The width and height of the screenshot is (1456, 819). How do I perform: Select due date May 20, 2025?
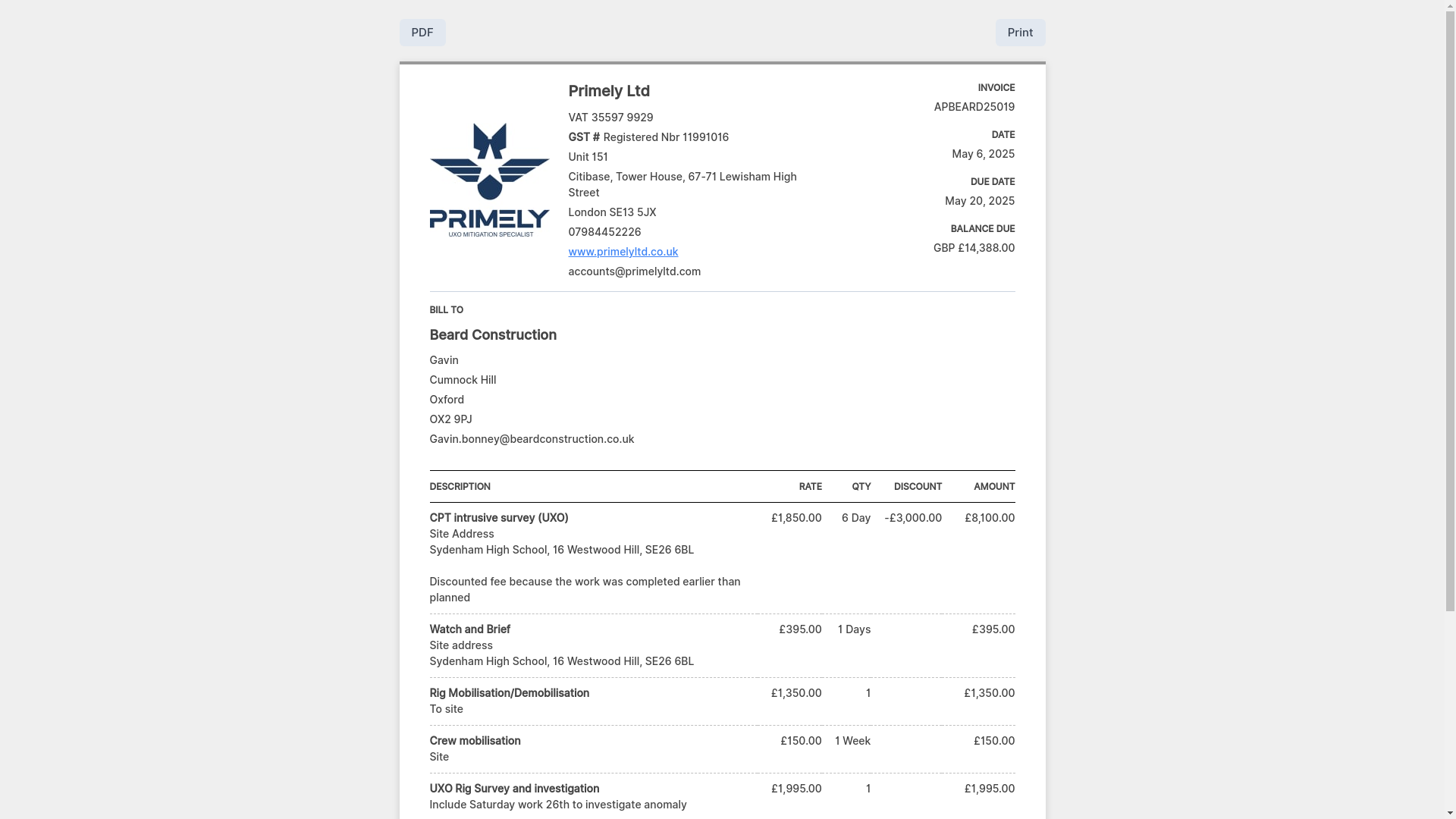point(980,201)
